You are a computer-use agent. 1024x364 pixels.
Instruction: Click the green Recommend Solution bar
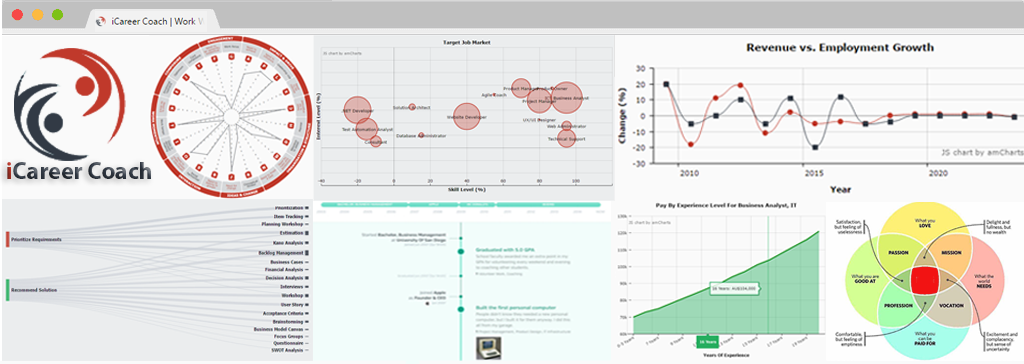pyautogui.click(x=7, y=290)
